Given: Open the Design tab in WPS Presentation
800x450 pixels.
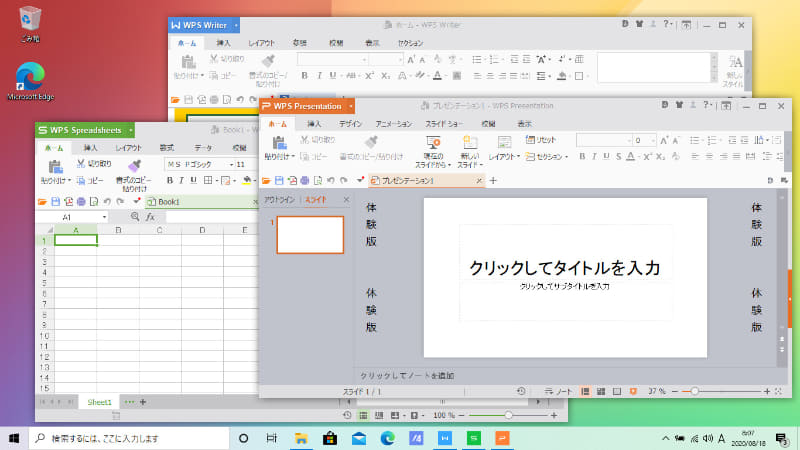Looking at the screenshot, I should (350, 124).
